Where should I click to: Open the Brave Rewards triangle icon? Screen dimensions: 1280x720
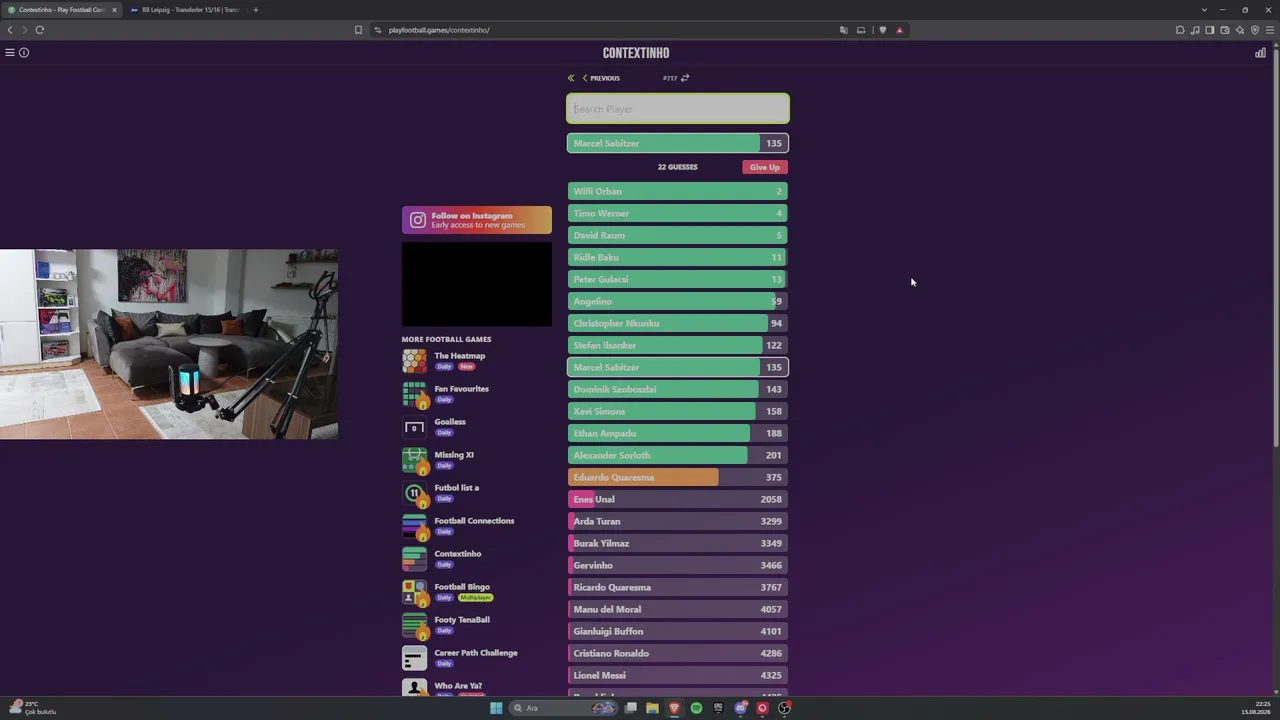click(x=899, y=30)
